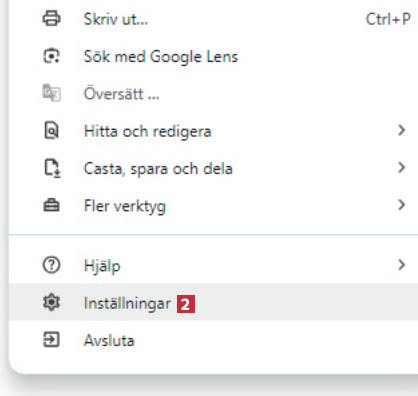Screen dimensions: 418x396
Task: Click the question mark help icon
Action: click(x=51, y=265)
